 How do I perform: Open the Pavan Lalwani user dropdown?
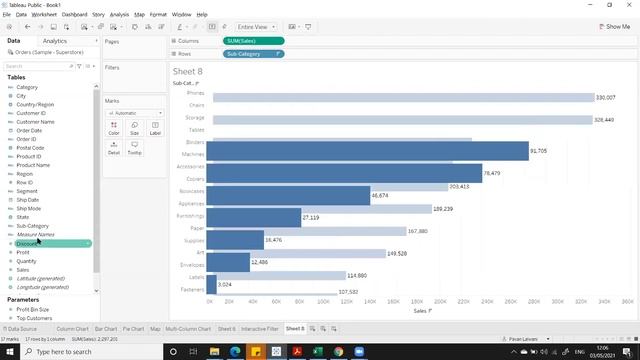(x=548, y=339)
